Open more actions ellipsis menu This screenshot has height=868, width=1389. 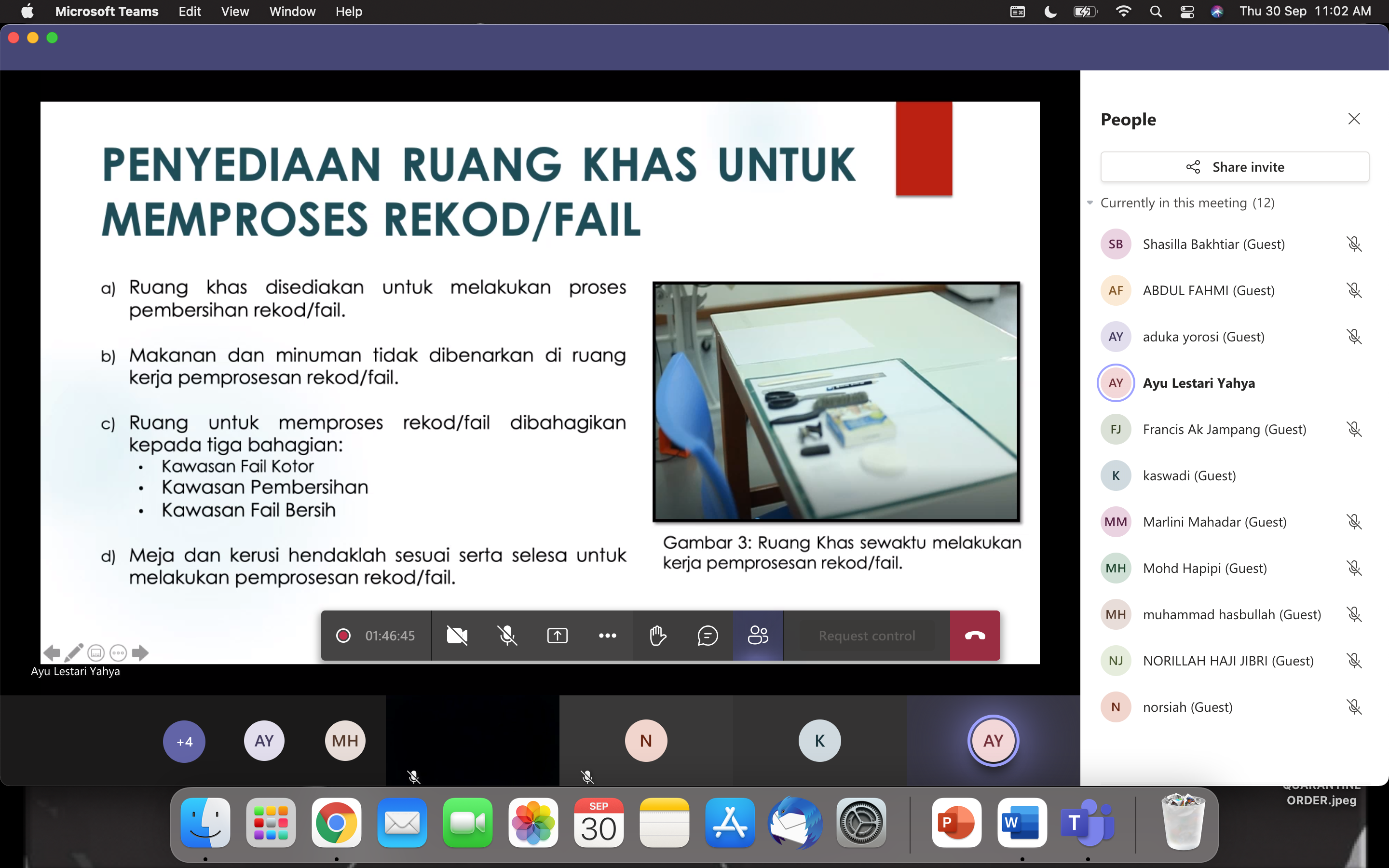[607, 636]
